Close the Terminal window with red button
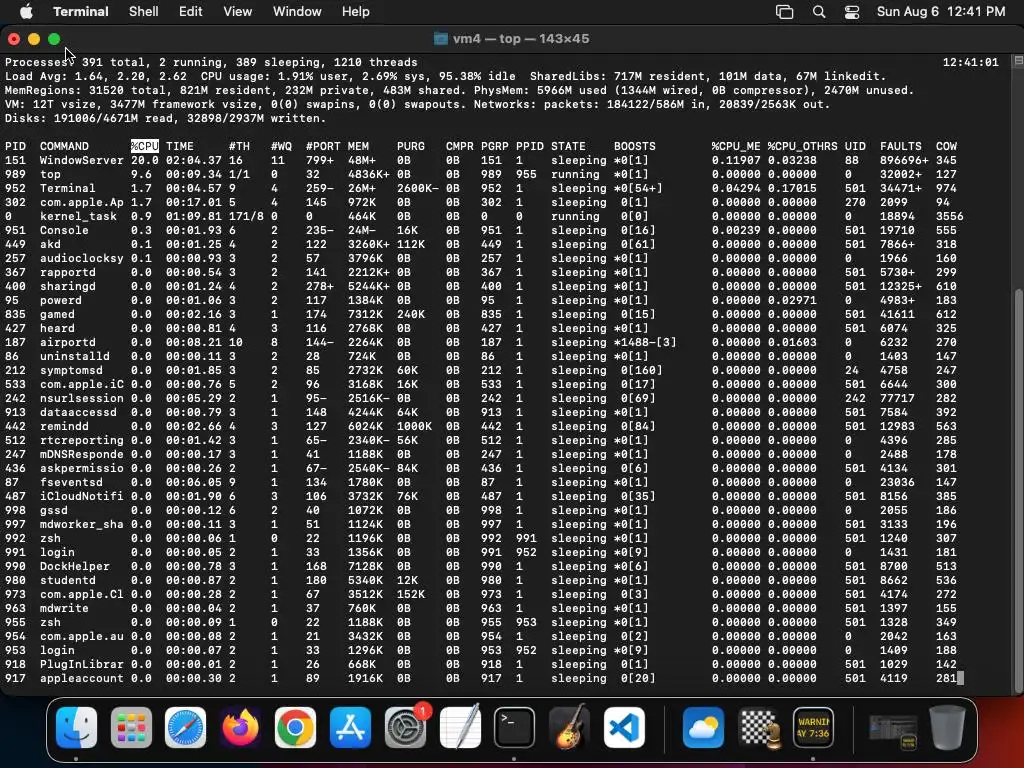 pos(14,39)
